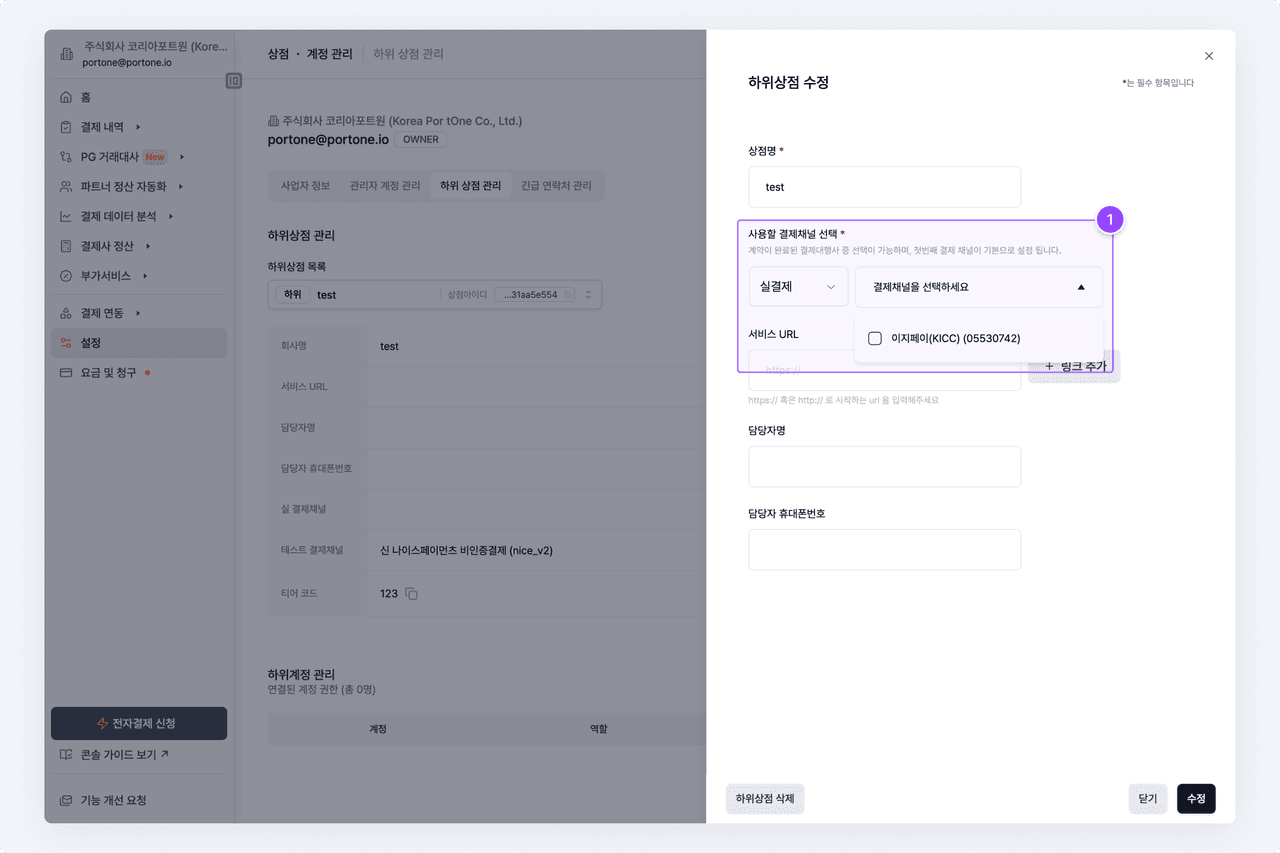Screen dimensions: 1280x853
Task: Click the home icon in sidebar
Action: point(66,98)
